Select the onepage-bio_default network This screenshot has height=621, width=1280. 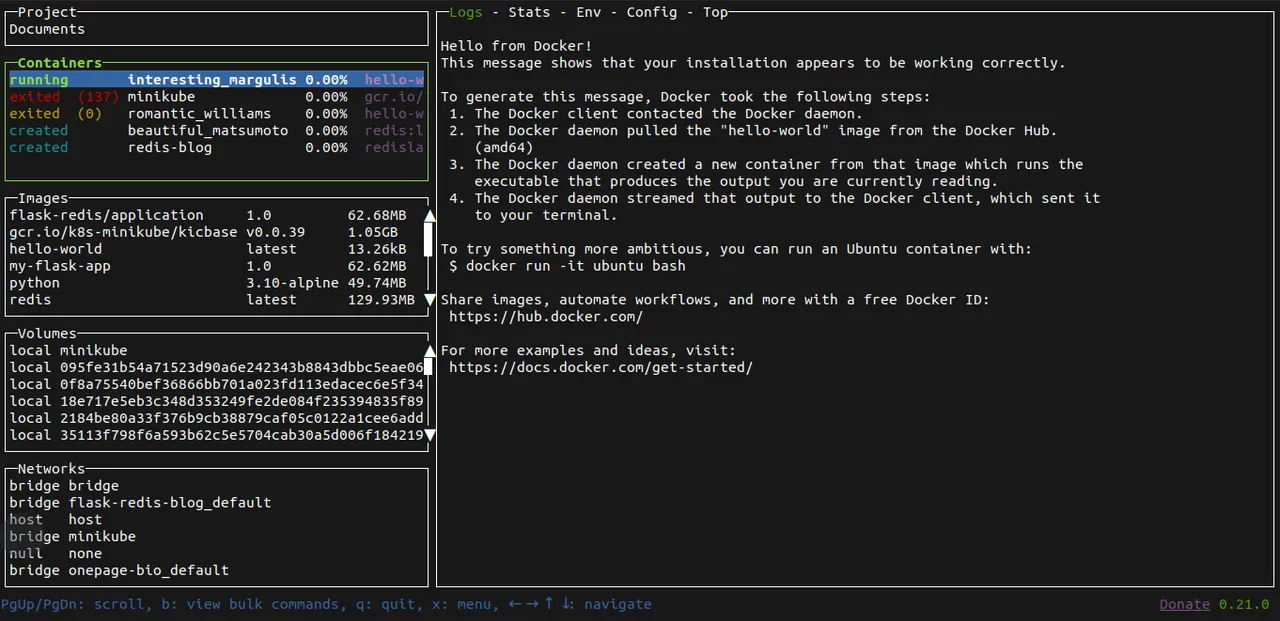[148, 571]
